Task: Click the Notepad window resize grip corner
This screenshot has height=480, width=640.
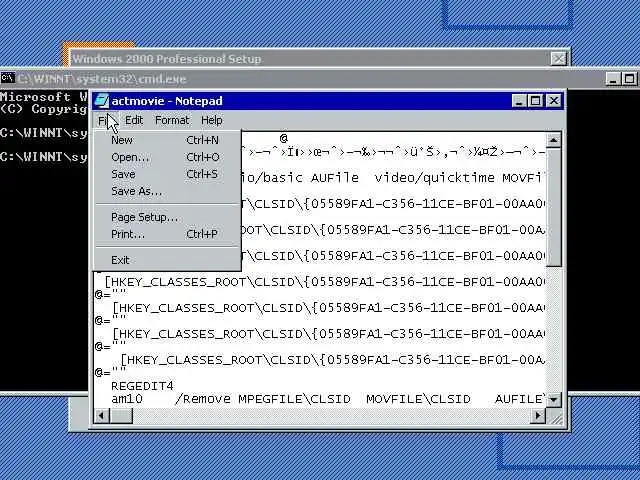Action: (x=554, y=416)
